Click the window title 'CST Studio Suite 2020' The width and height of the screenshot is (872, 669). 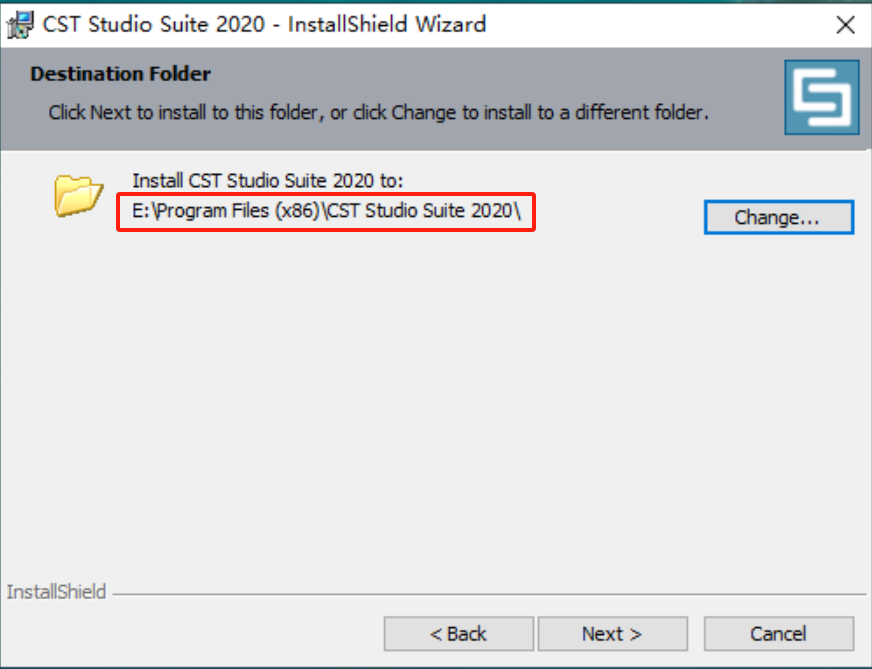[x=154, y=24]
